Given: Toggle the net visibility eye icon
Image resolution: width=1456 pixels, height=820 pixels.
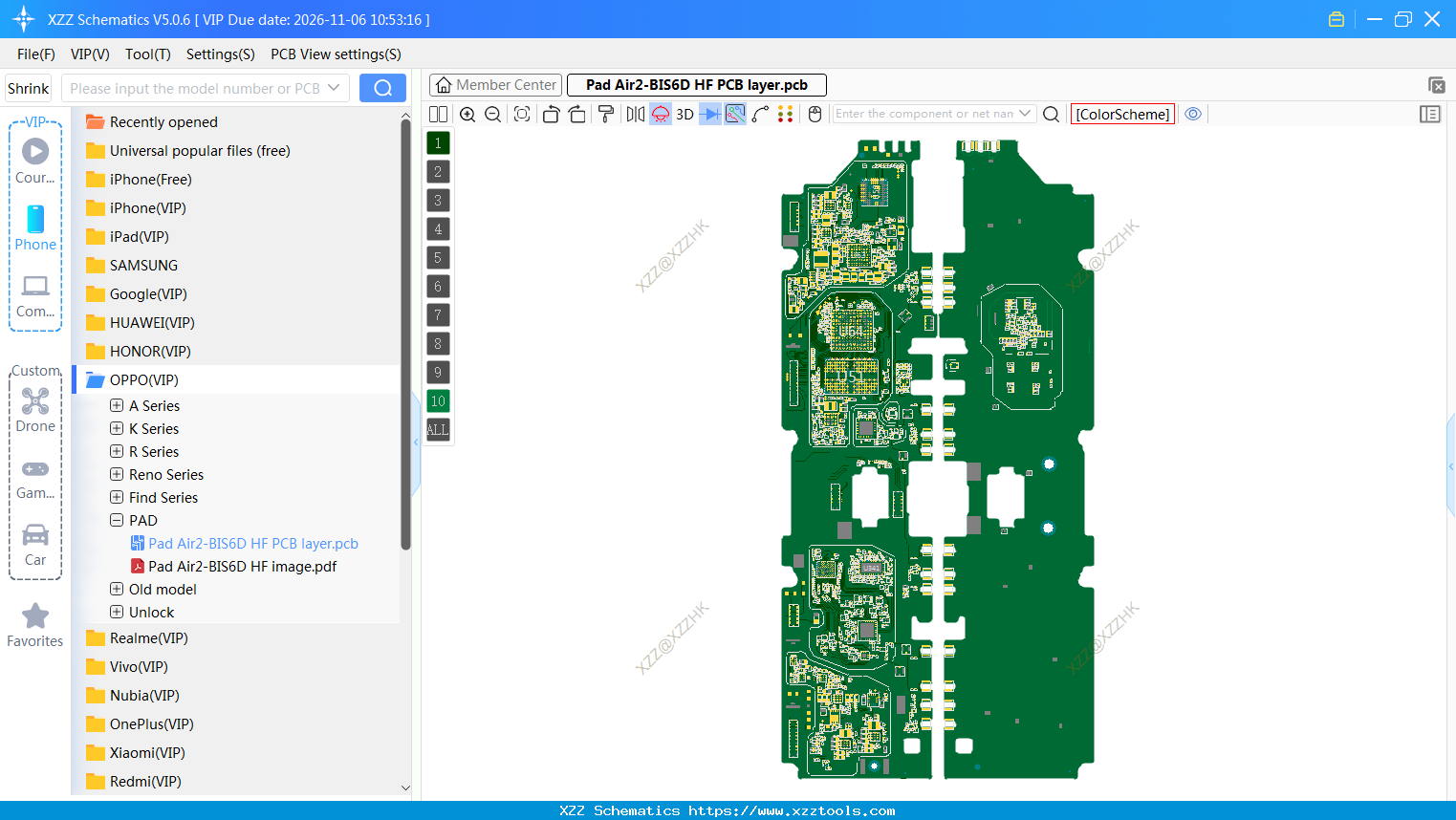Looking at the screenshot, I should click(1193, 113).
